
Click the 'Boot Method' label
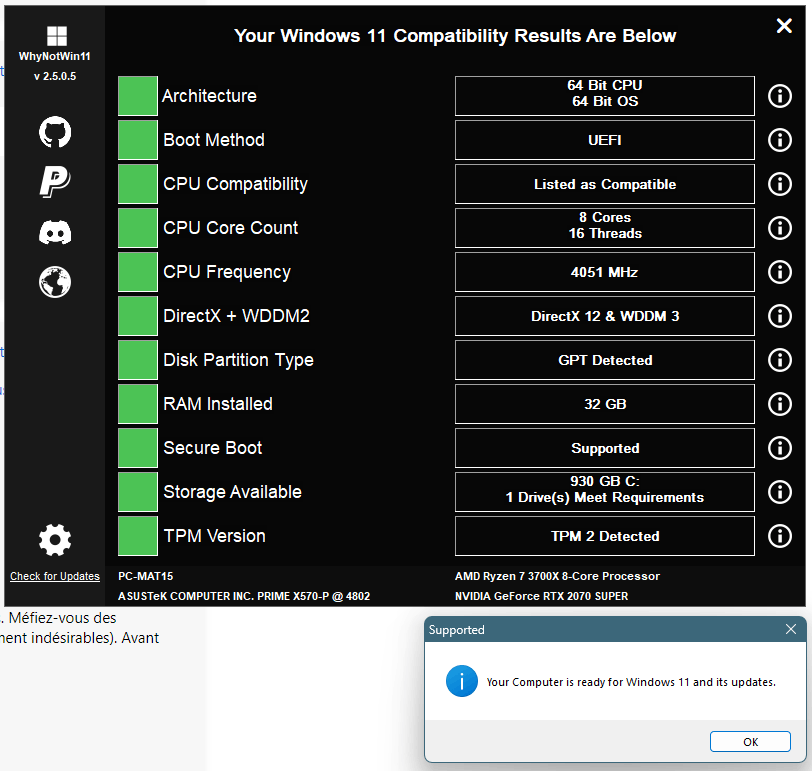214,140
